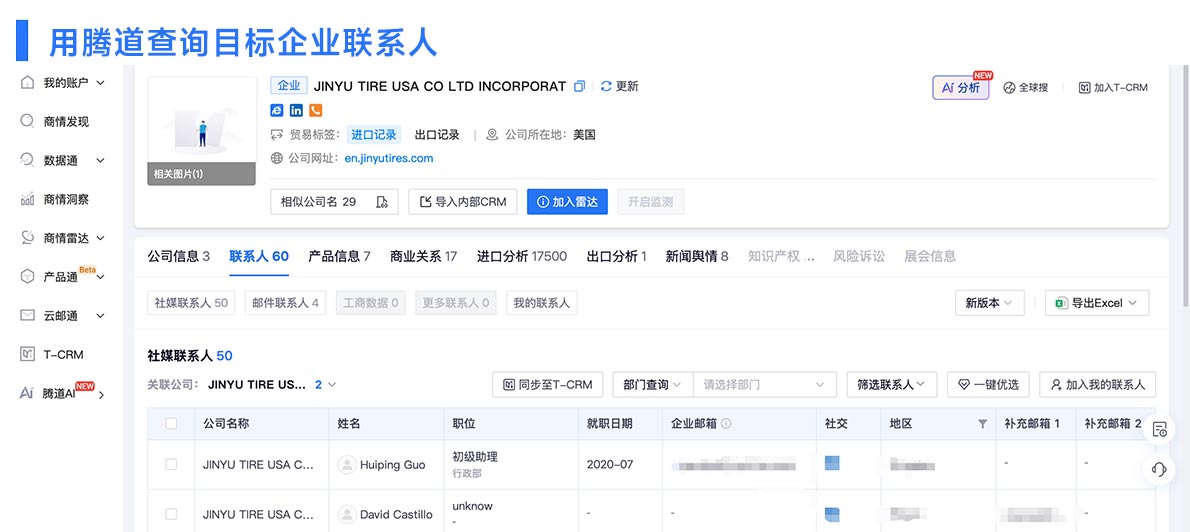Open the Internet Explorer website icon
This screenshot has width=1190, height=532.
pos(277,110)
